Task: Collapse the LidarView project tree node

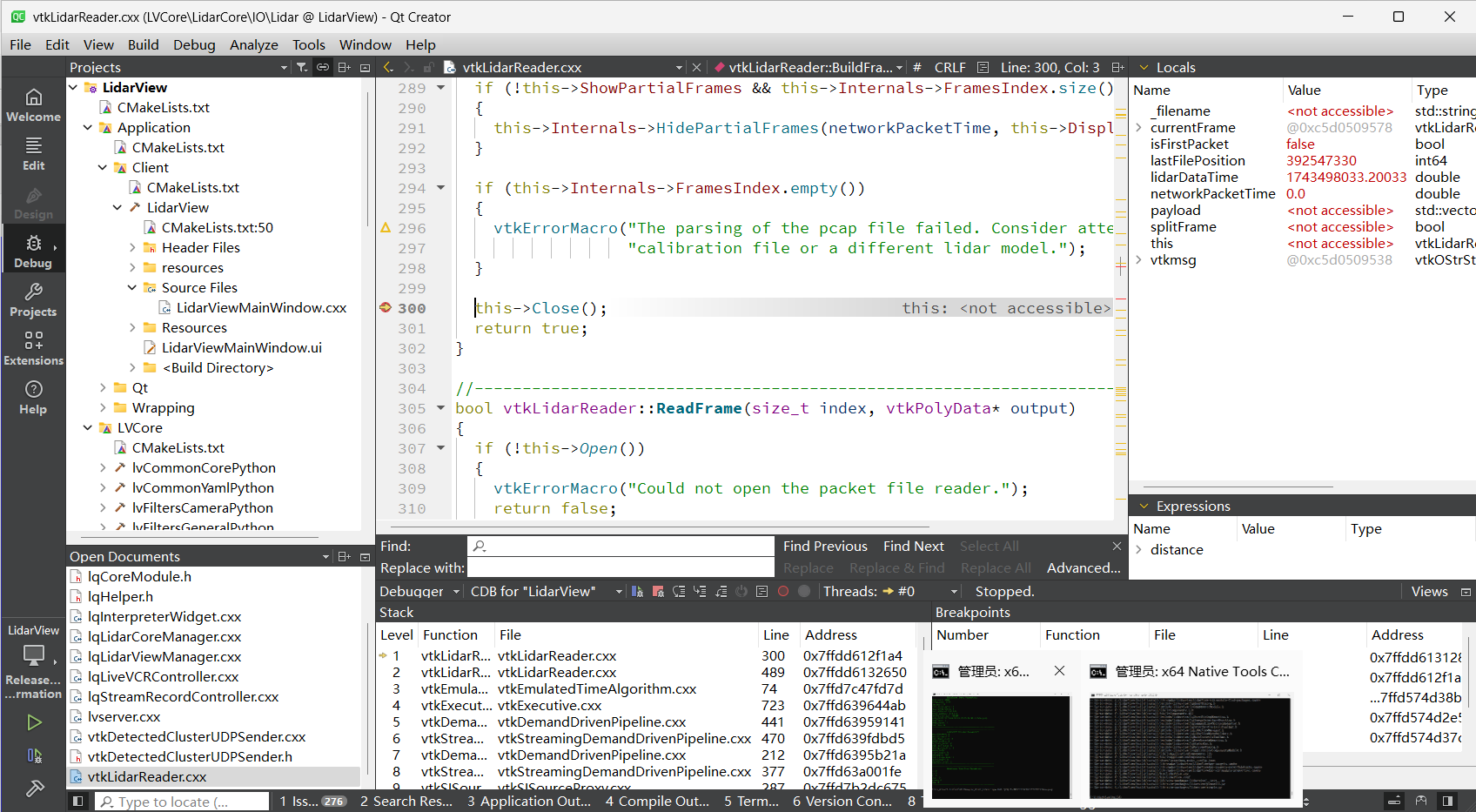Action: tap(73, 87)
